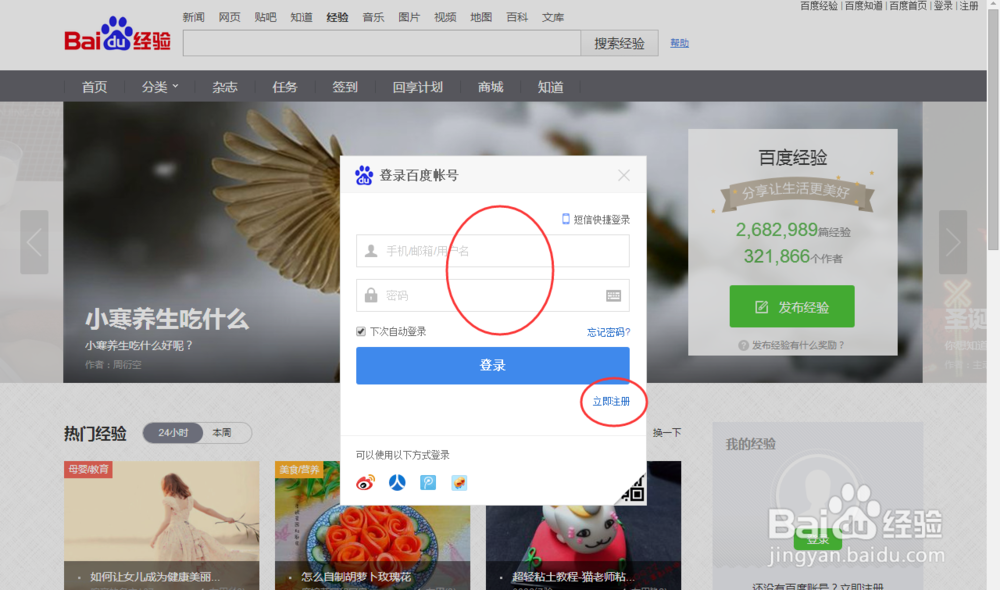Open the 任务 nav item
Viewport: 1000px width, 590px height.
(285, 87)
